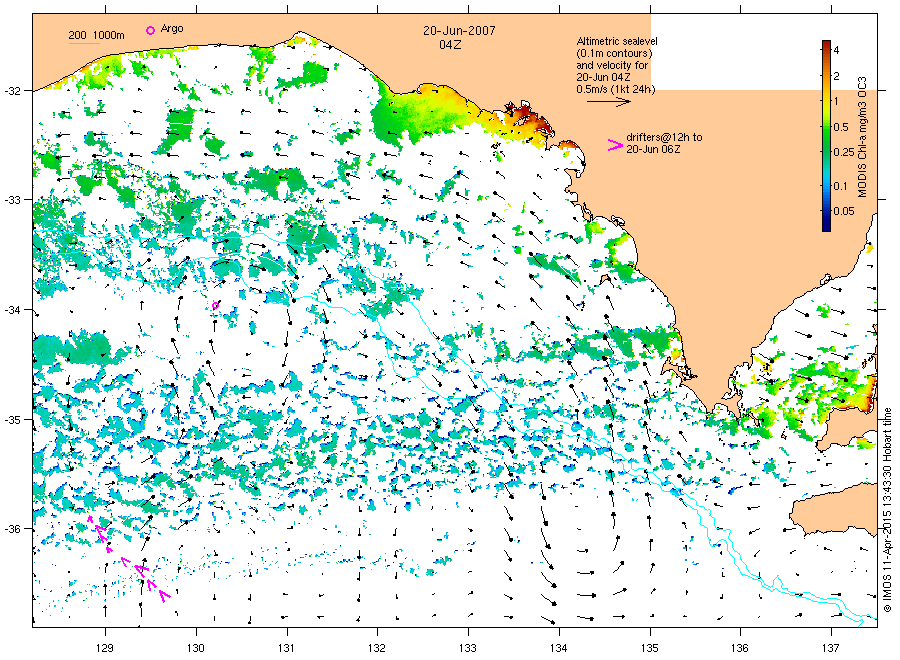Click the longitude label 129
Image resolution: width=900 pixels, height=660 pixels.
tap(104, 648)
